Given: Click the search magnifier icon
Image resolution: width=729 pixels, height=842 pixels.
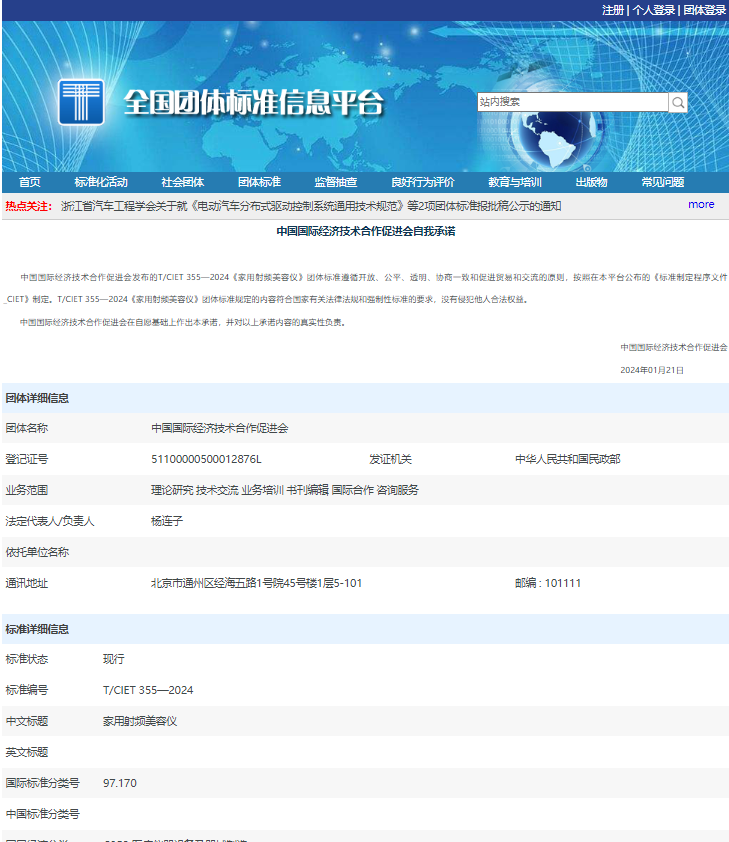Looking at the screenshot, I should tap(678, 102).
